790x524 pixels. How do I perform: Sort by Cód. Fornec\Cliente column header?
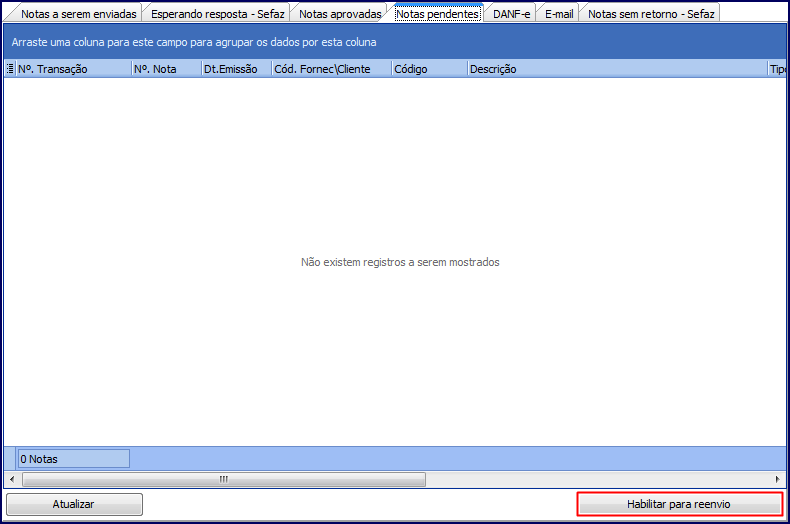coord(332,69)
